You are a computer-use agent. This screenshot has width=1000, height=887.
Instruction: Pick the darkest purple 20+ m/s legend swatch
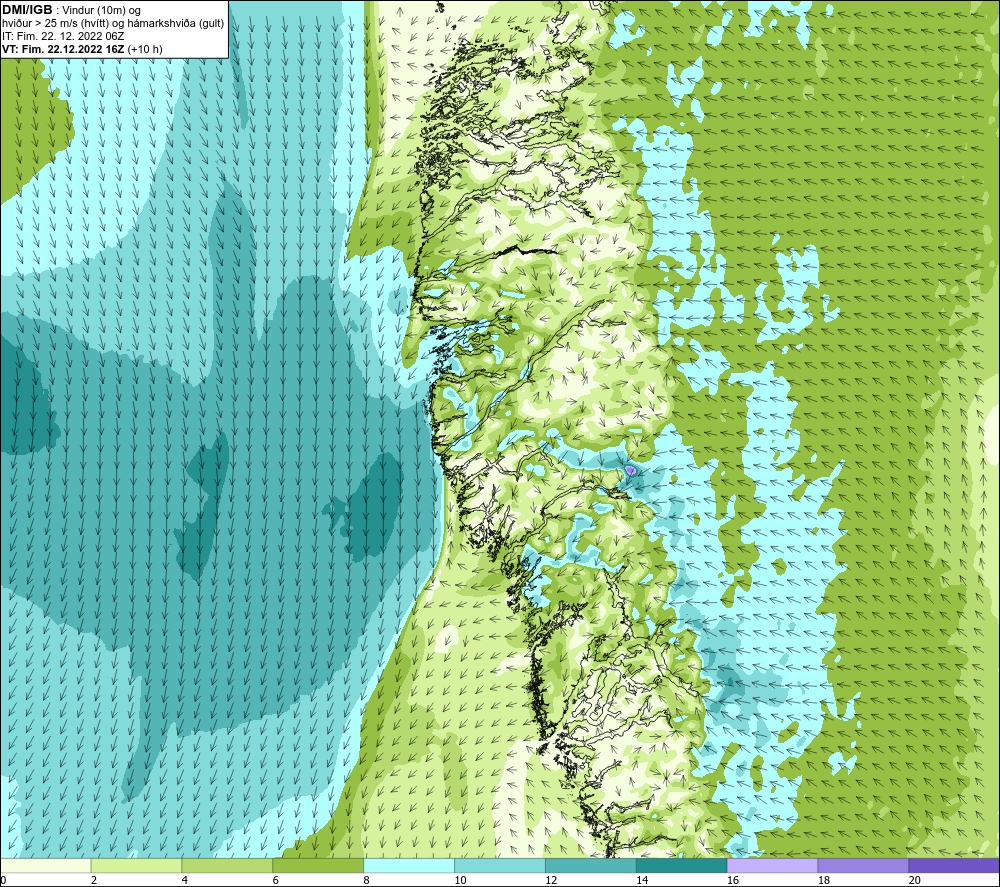pyautogui.click(x=954, y=865)
